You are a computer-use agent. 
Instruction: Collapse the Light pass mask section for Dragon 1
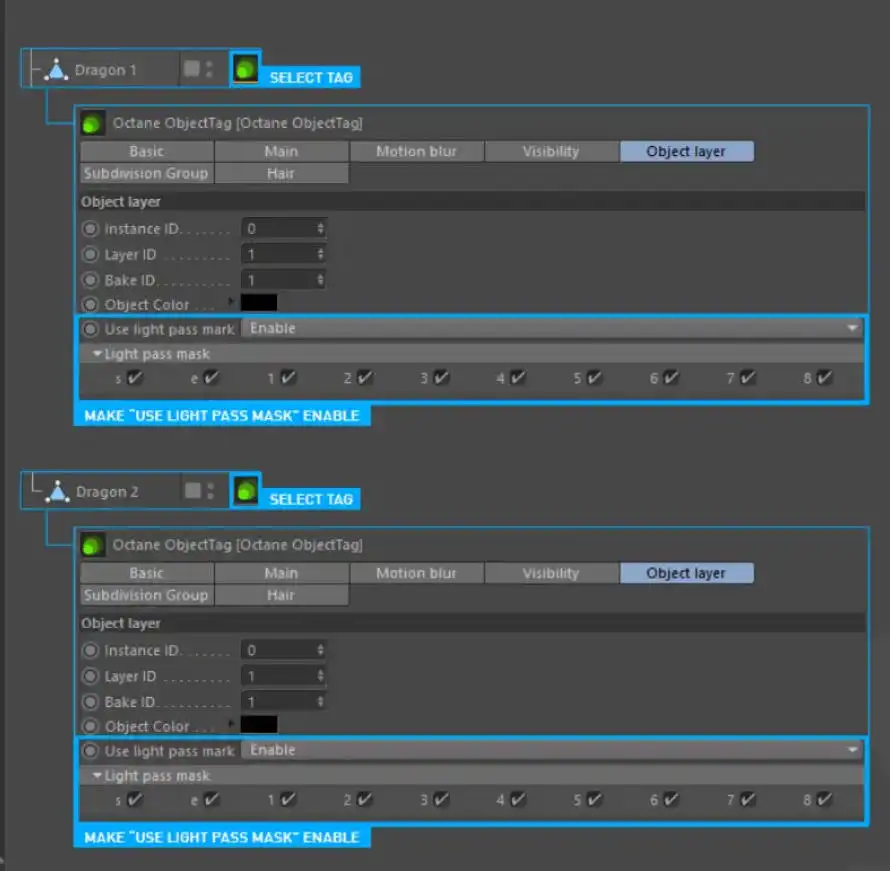point(97,354)
